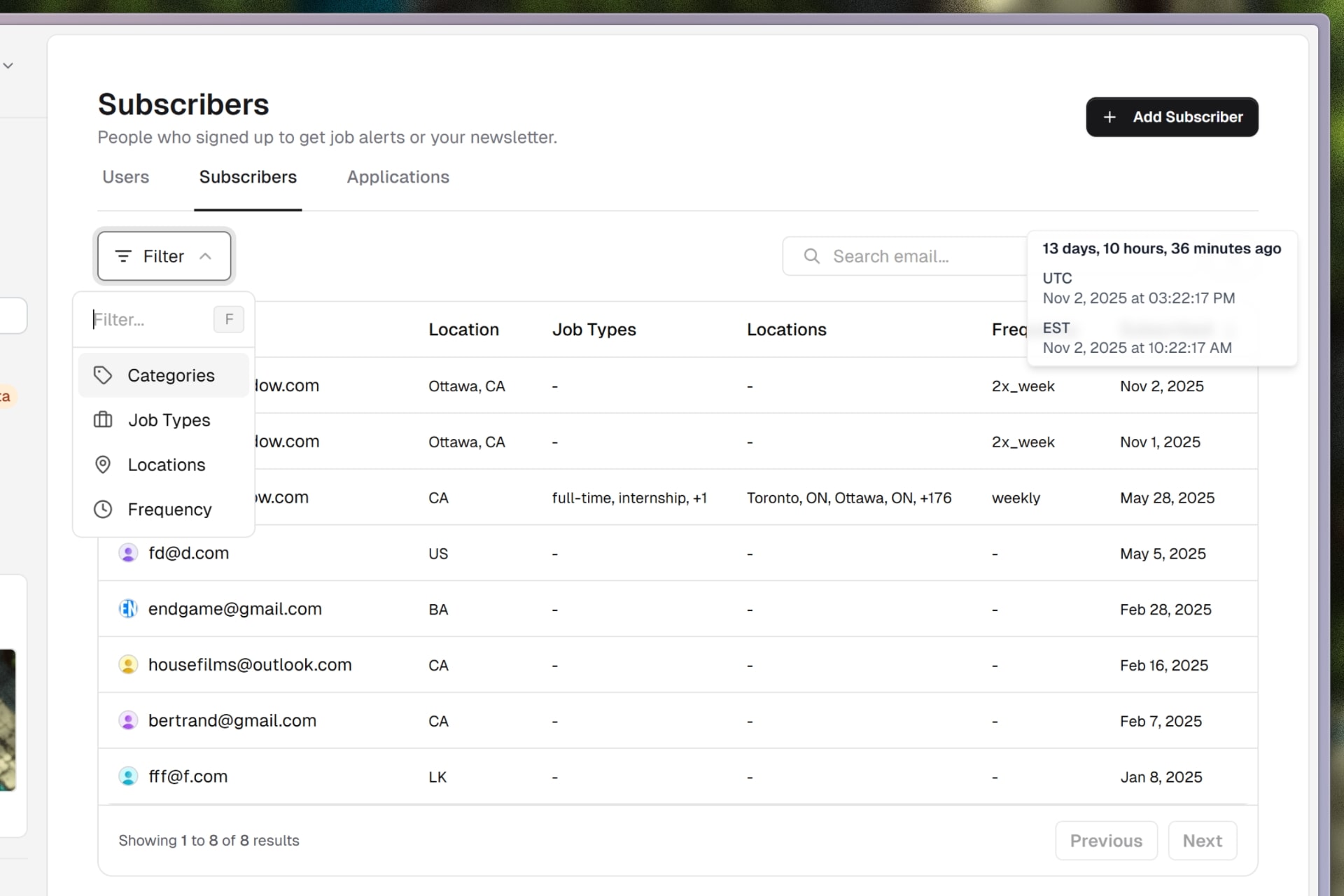The height and width of the screenshot is (896, 1344).
Task: Click the search magnifier icon
Action: point(811,255)
